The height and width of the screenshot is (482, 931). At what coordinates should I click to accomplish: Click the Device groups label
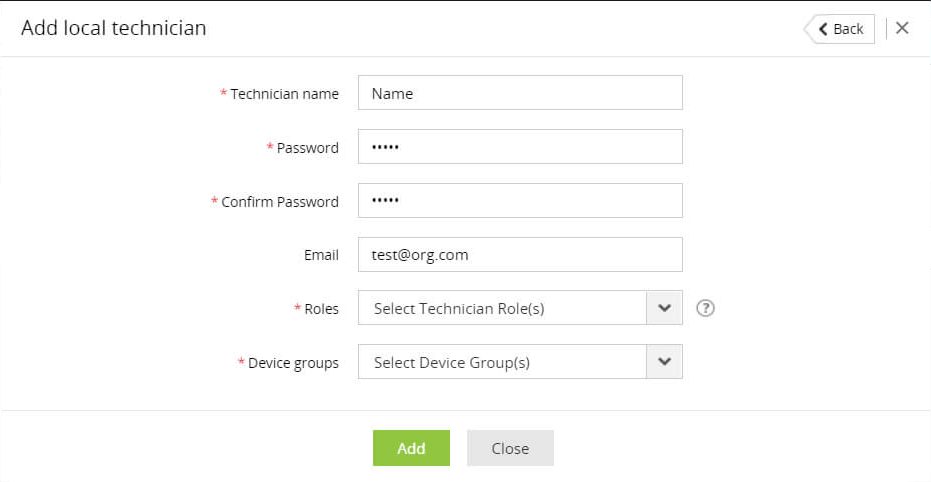(293, 363)
